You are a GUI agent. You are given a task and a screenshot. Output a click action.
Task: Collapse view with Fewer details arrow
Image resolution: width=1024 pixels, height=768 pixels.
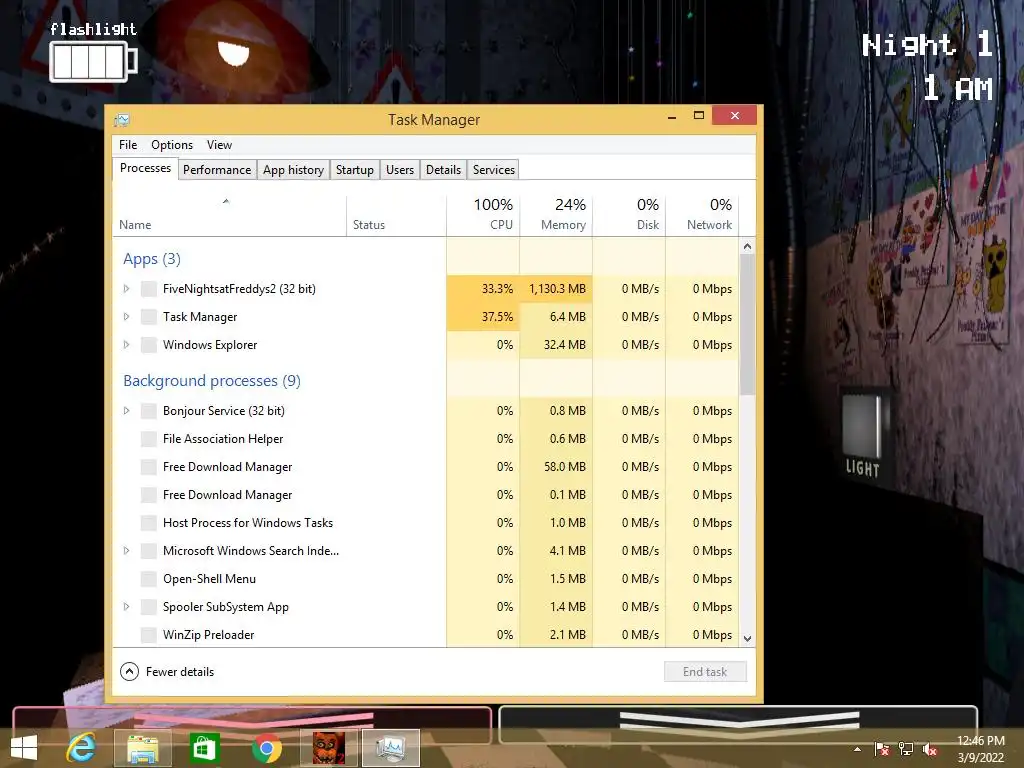pyautogui.click(x=129, y=671)
